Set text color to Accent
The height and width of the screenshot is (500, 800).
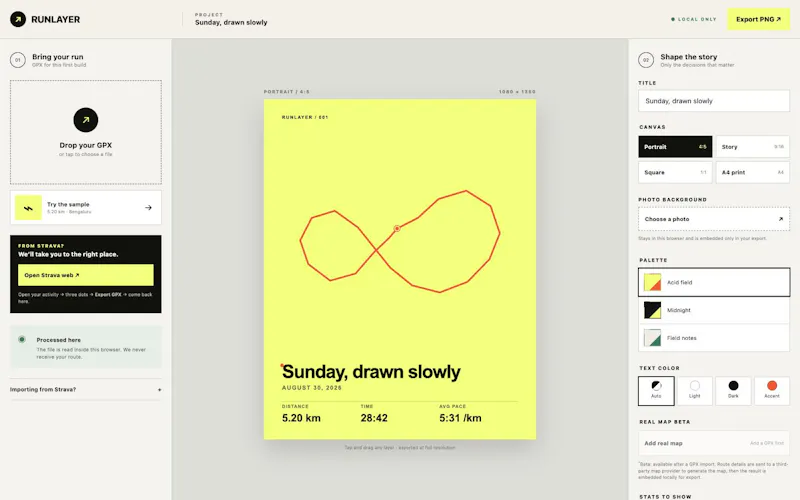(x=772, y=391)
